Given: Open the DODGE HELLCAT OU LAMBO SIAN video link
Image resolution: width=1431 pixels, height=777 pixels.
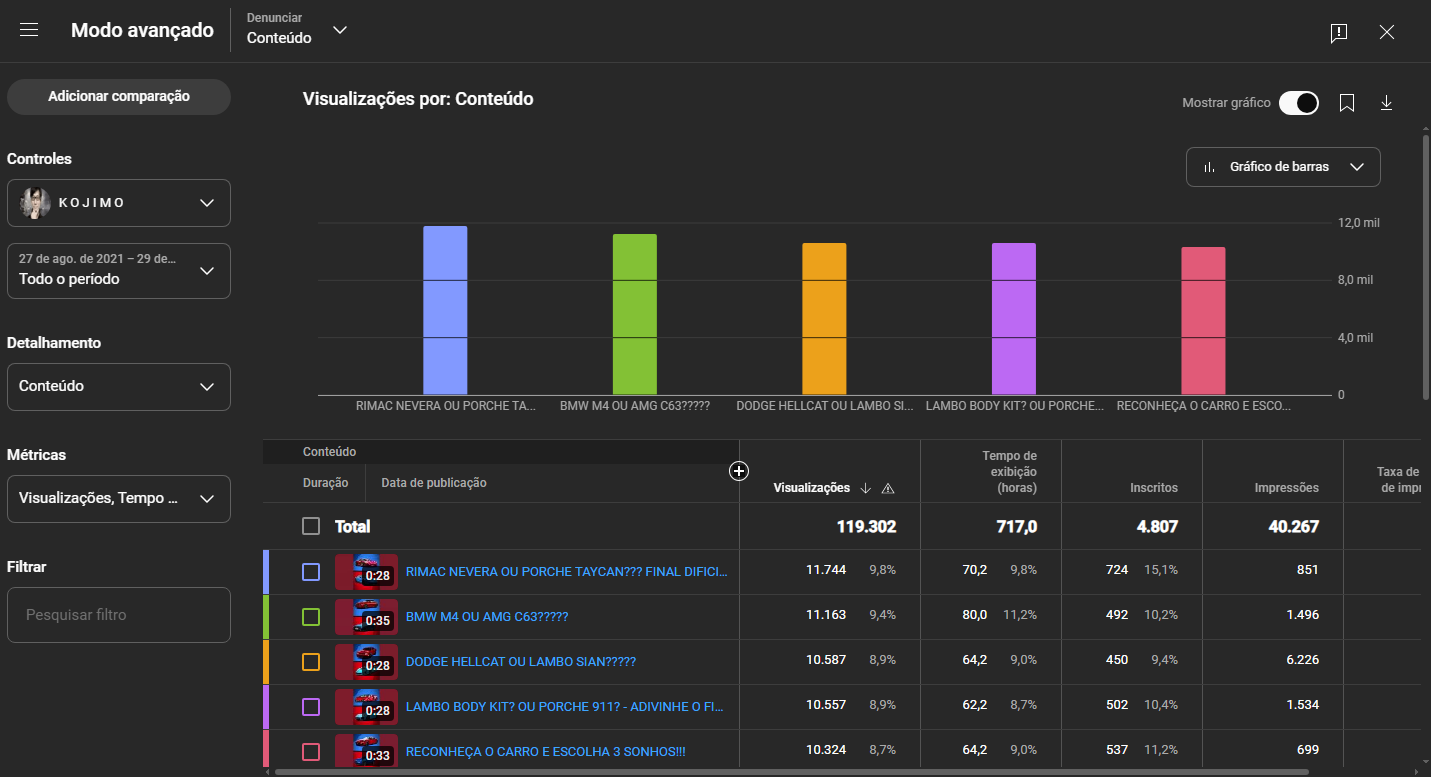Looking at the screenshot, I should click(x=520, y=662).
